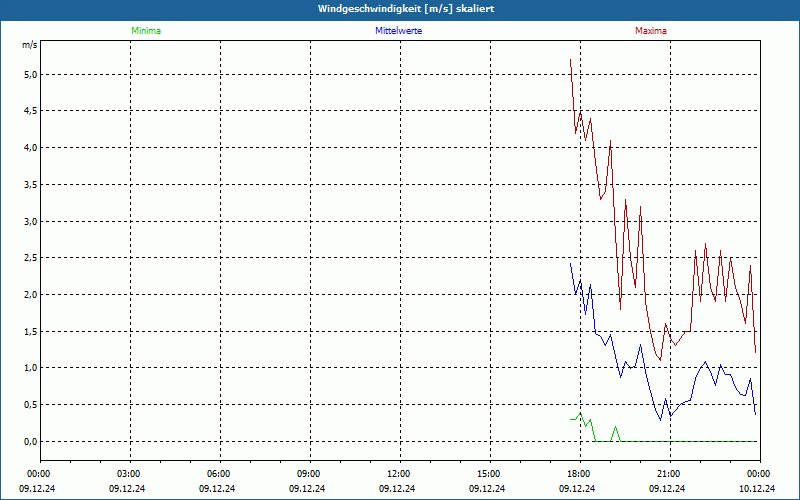Click the 06:00 time axis label
The height and width of the screenshot is (500, 800).
click(x=220, y=474)
